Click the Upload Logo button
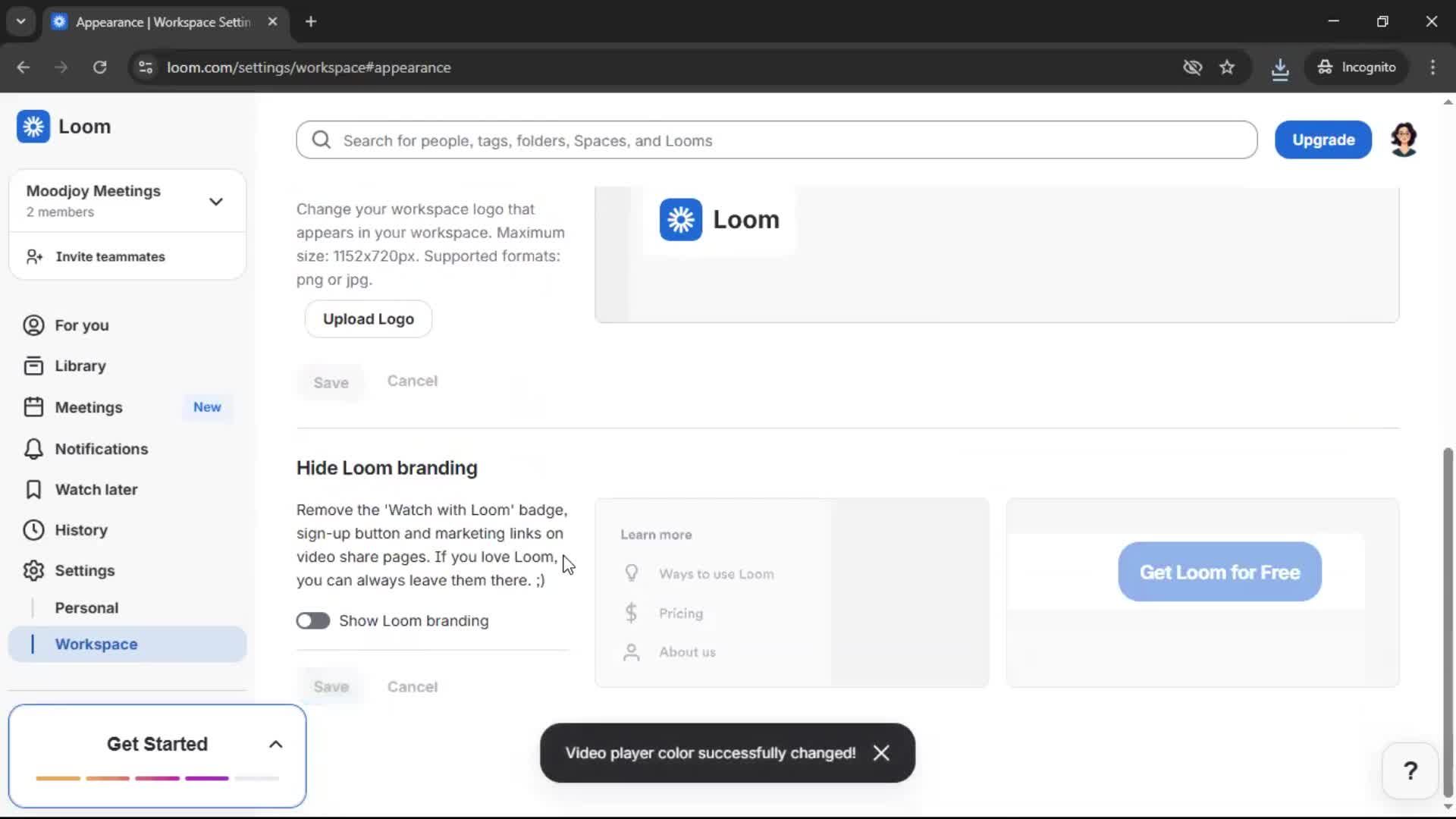The height and width of the screenshot is (819, 1456). (368, 318)
